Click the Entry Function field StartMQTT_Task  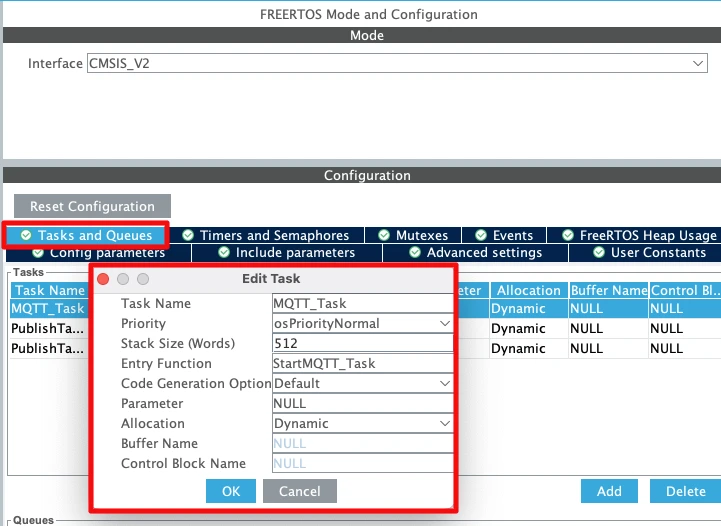362,363
